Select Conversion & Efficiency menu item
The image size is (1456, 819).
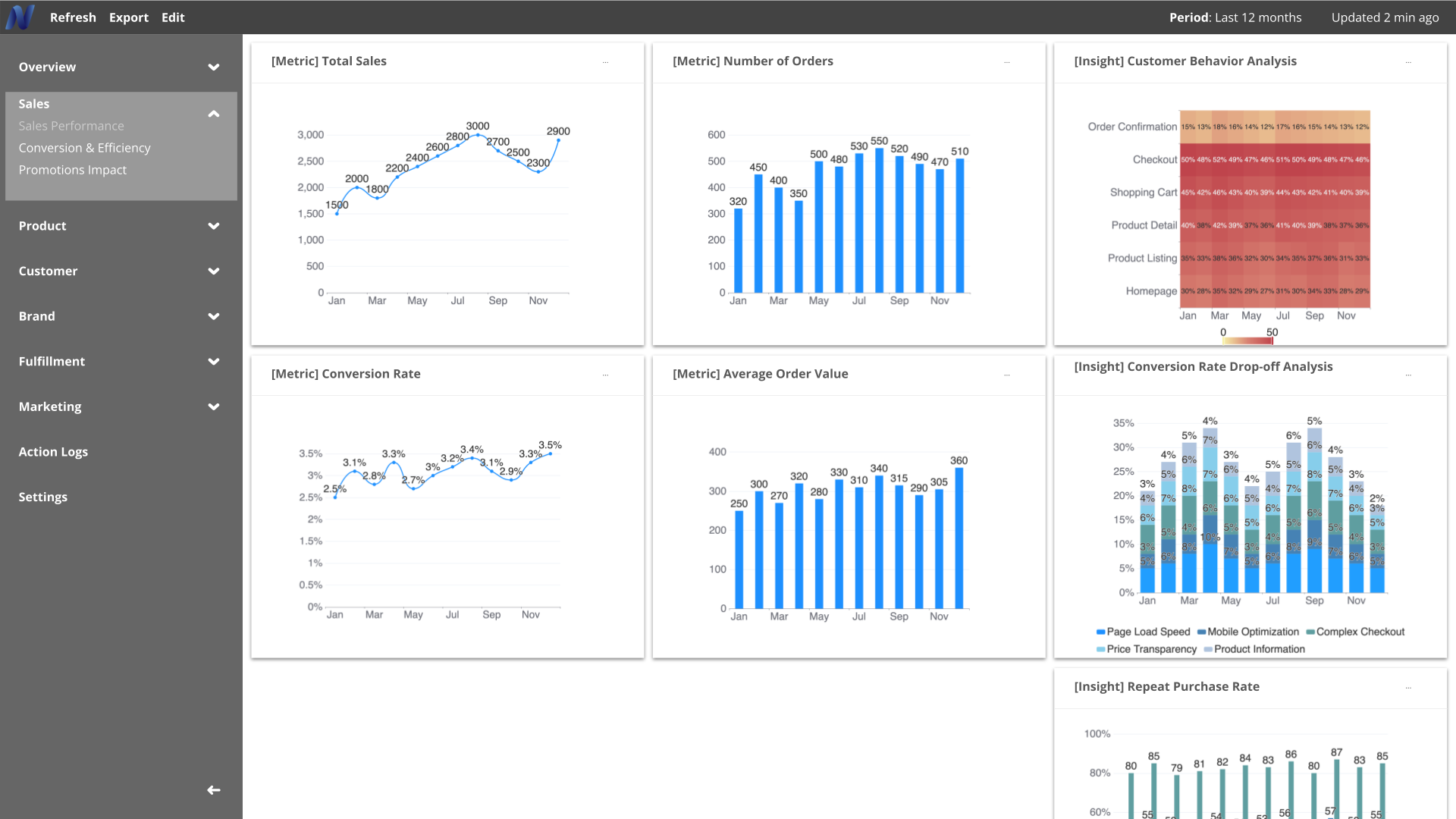pyautogui.click(x=85, y=147)
